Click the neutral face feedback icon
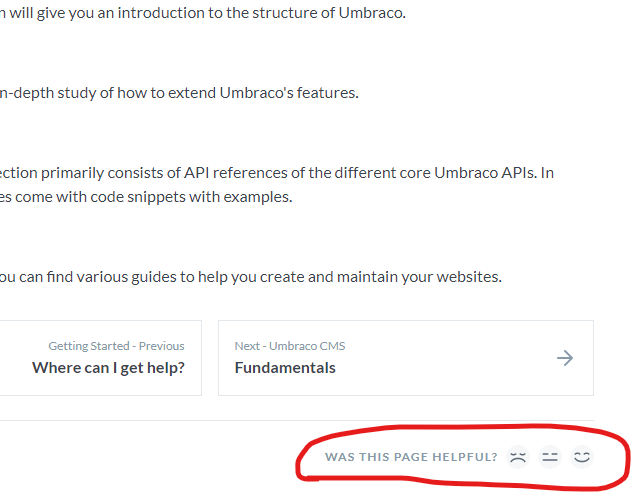This screenshot has height=497, width=640. (549, 457)
